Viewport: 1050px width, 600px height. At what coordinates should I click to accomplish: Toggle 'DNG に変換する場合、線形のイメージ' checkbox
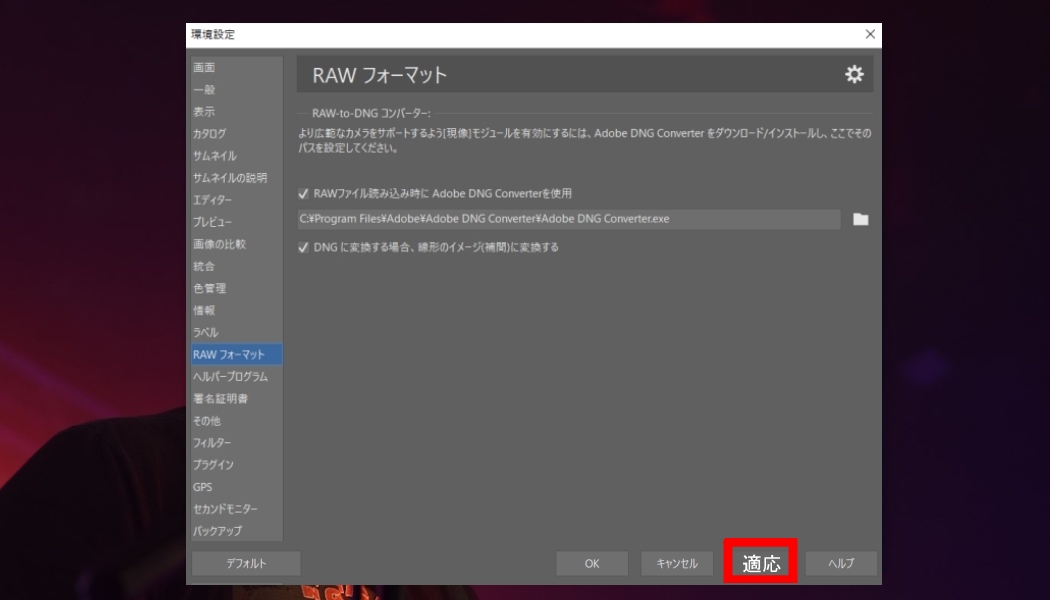pos(303,247)
